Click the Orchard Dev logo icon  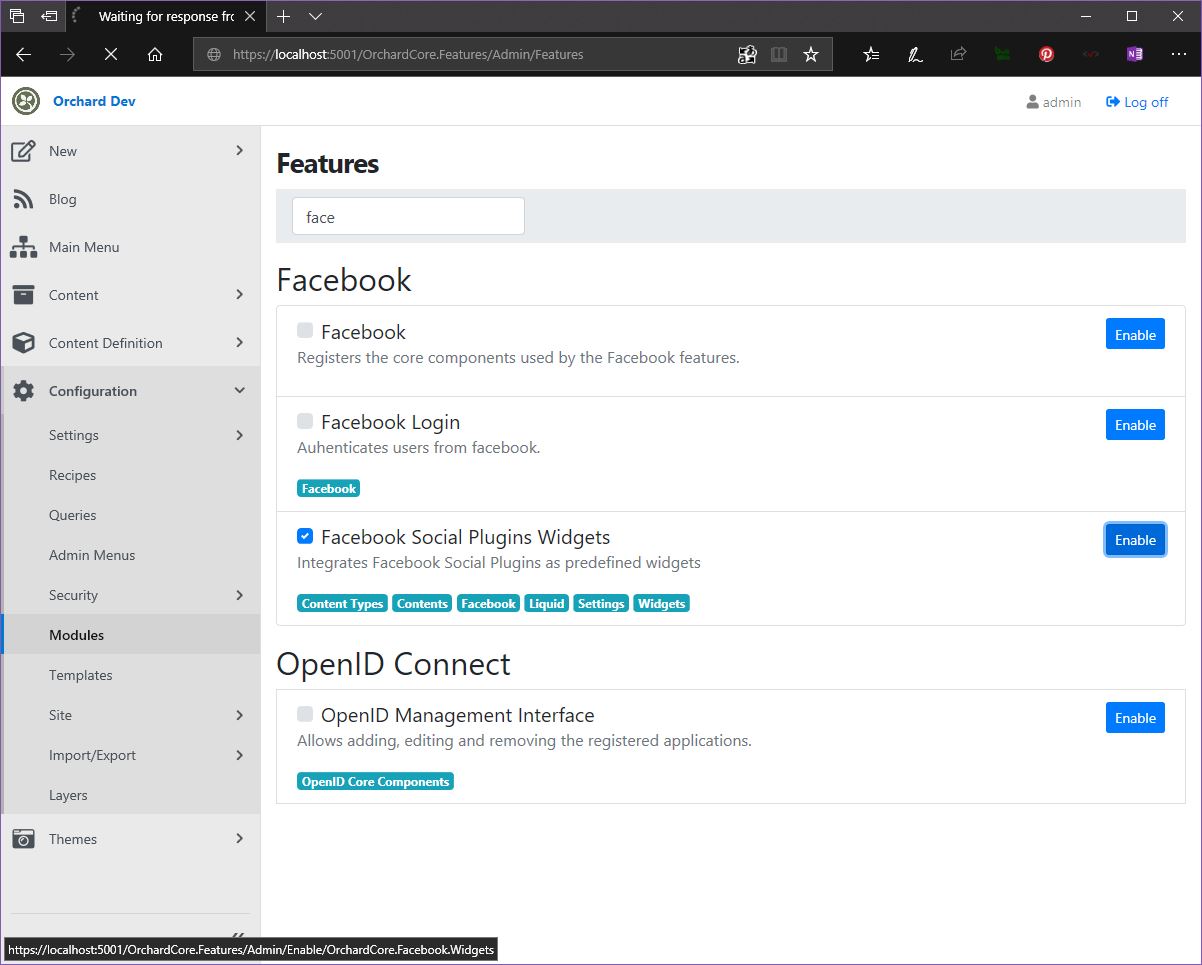coord(26,101)
